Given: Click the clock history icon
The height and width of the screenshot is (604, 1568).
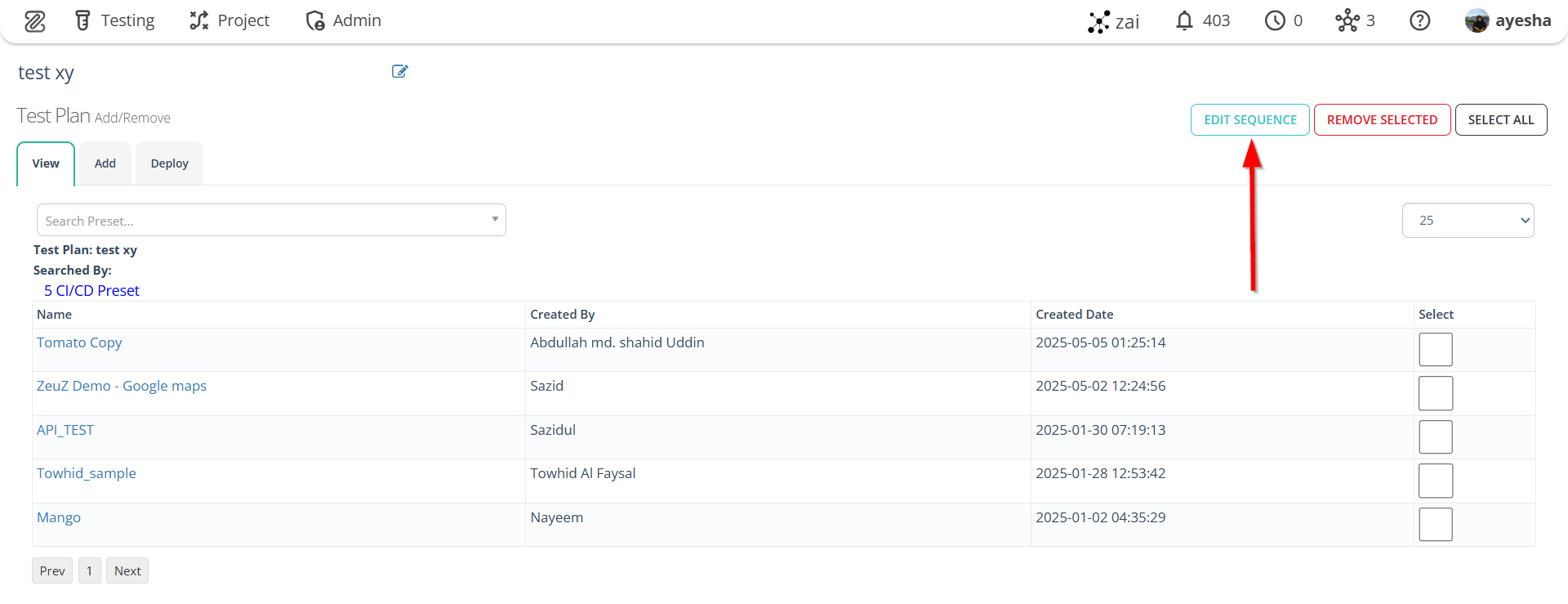Looking at the screenshot, I should click(1275, 20).
